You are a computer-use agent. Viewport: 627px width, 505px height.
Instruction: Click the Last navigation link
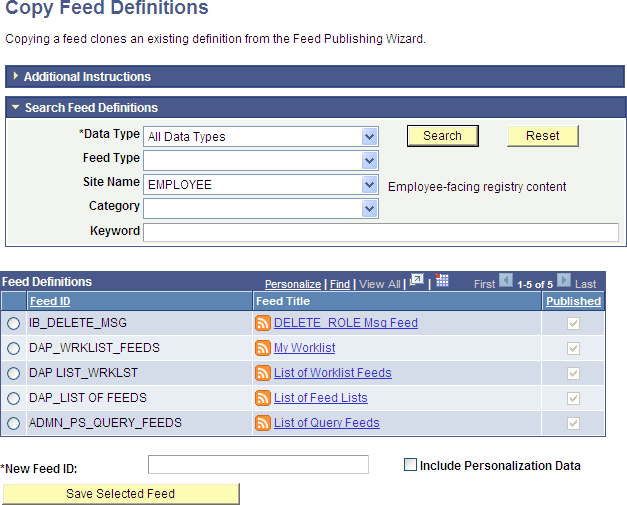click(x=585, y=284)
